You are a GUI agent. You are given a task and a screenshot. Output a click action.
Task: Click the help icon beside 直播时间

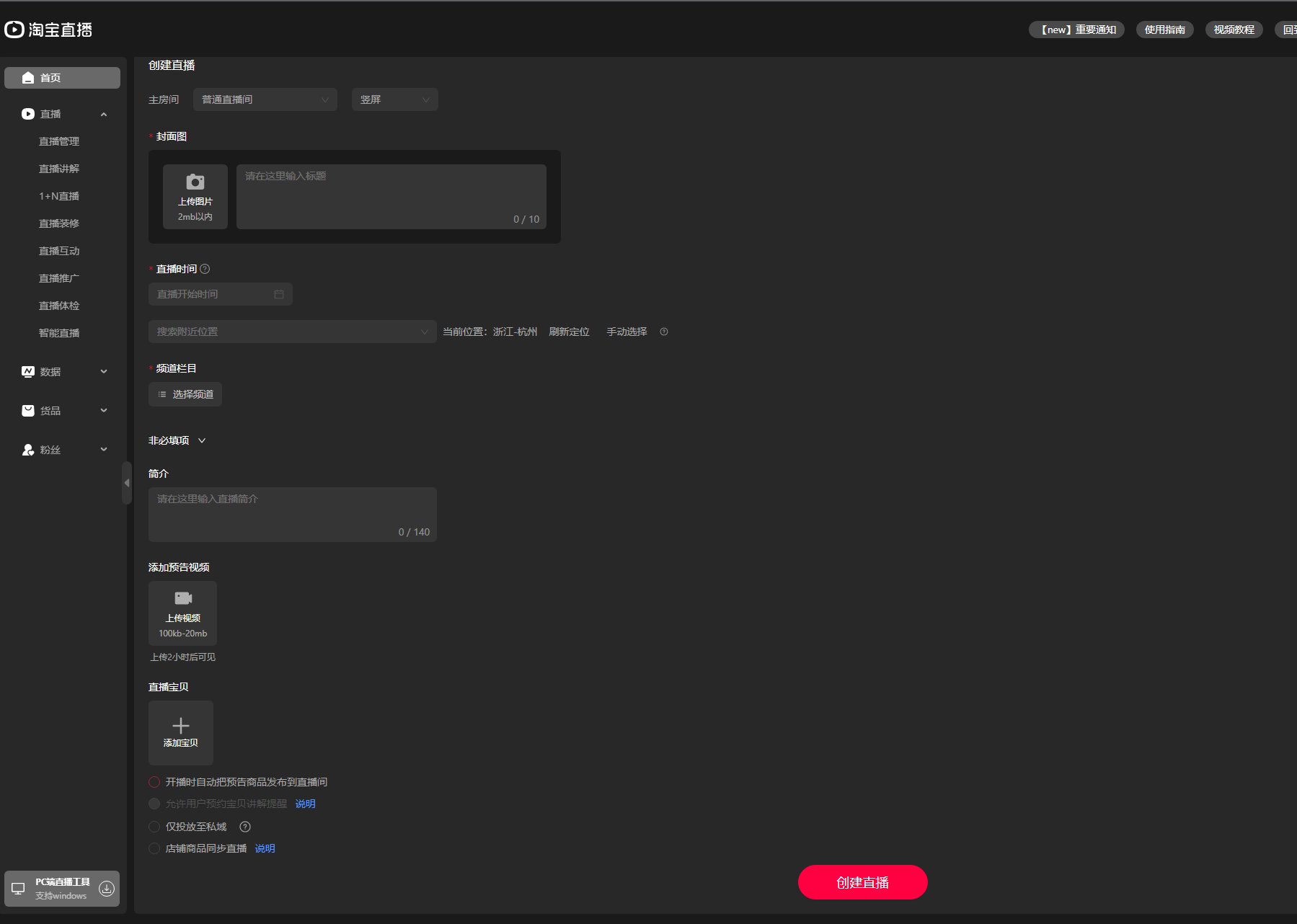point(205,269)
